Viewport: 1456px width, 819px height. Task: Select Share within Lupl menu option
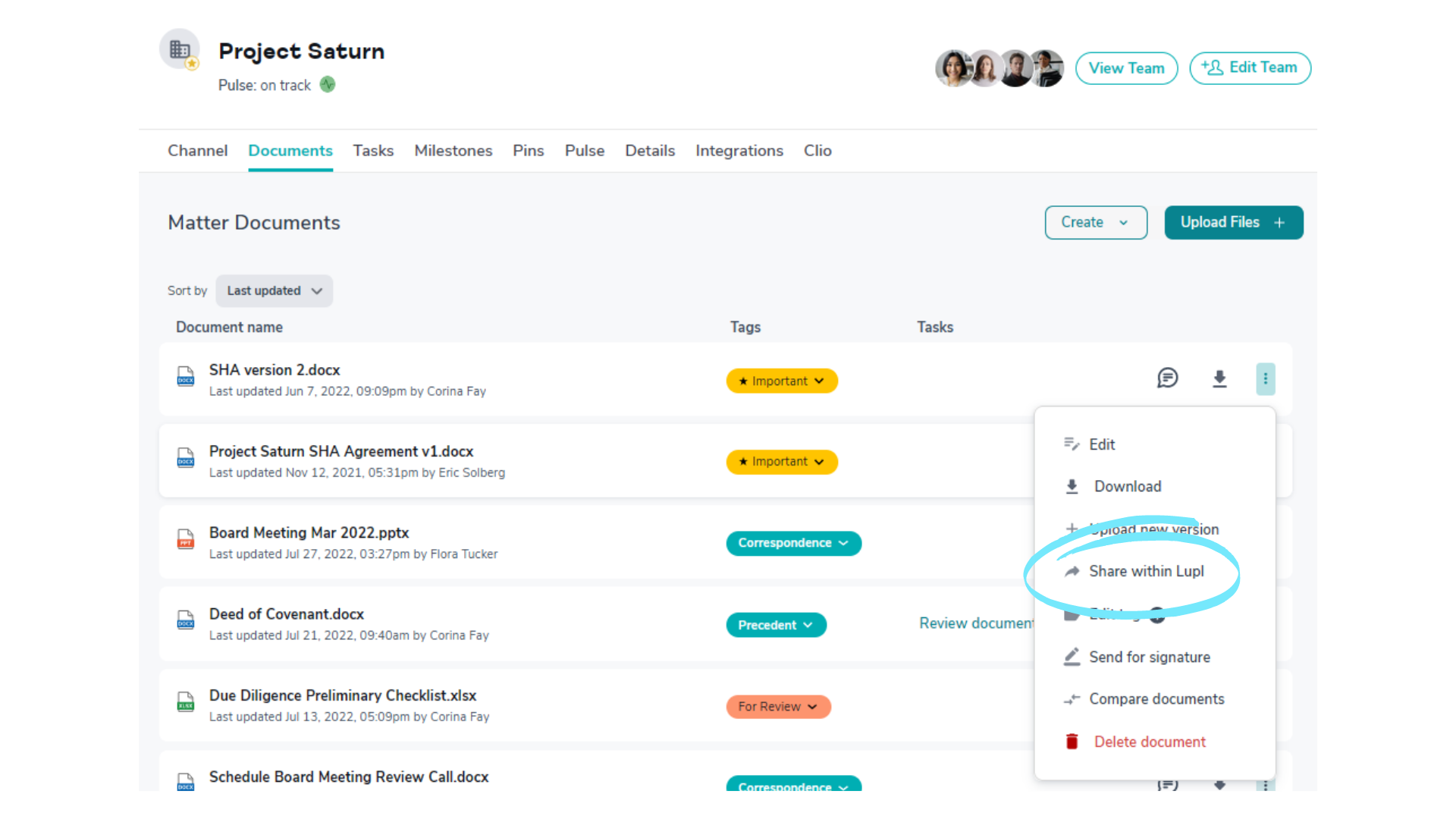pos(1146,571)
